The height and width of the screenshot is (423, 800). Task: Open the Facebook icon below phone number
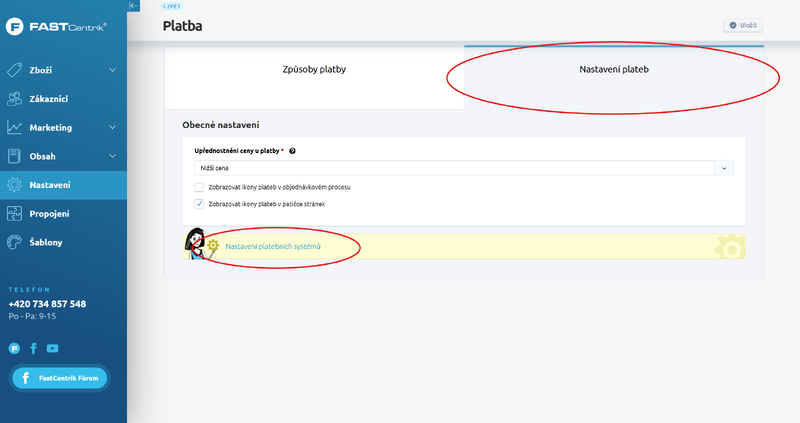pos(33,348)
